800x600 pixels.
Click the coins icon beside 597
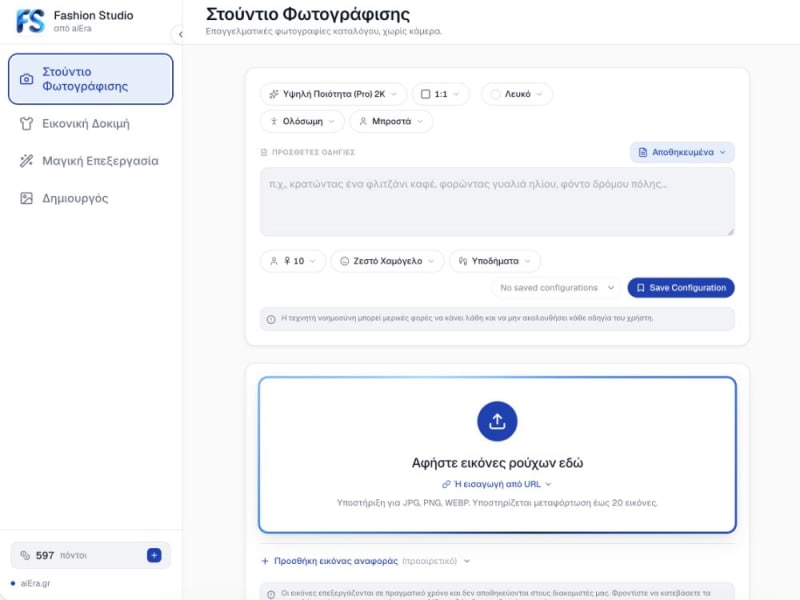click(x=25, y=555)
